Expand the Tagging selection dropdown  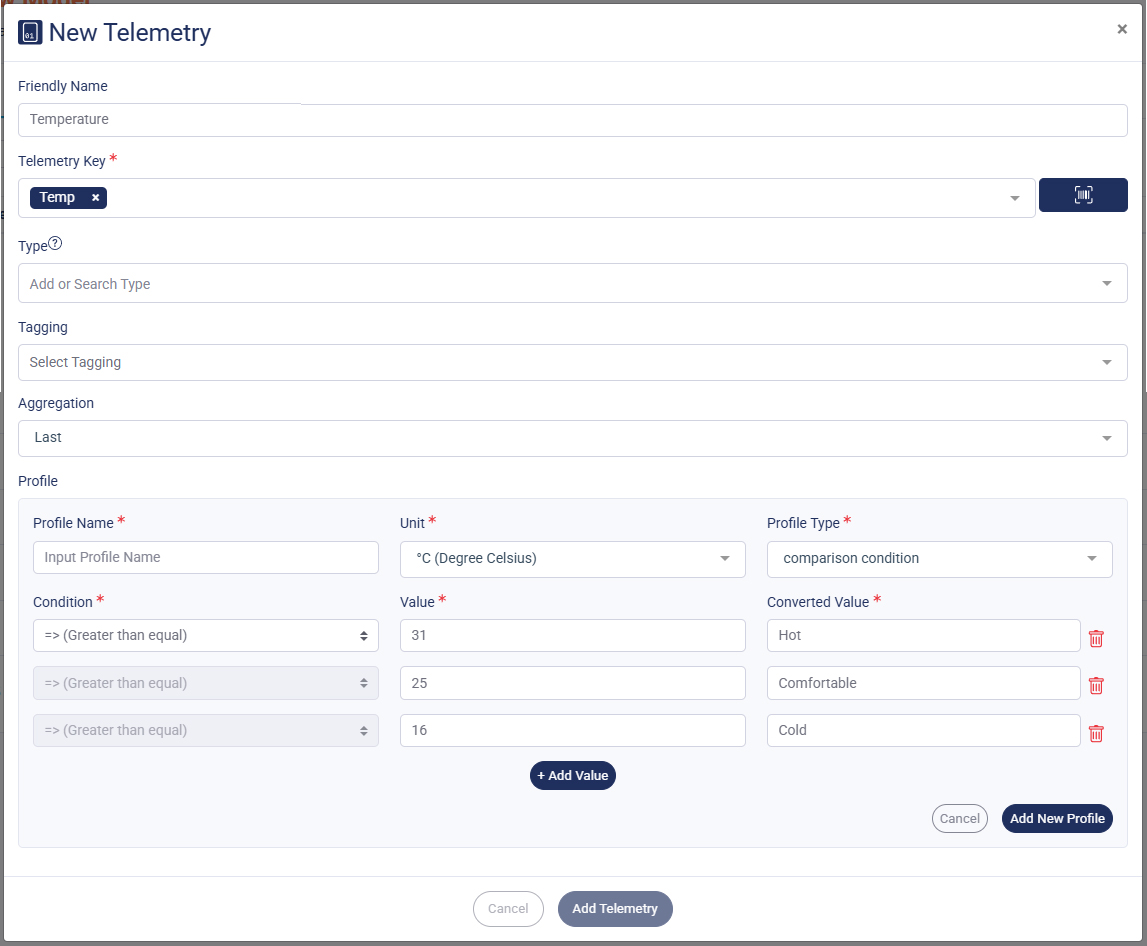coord(572,362)
